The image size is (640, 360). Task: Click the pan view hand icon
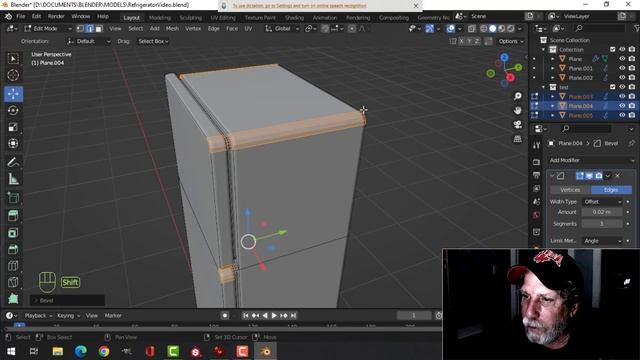(x=518, y=110)
